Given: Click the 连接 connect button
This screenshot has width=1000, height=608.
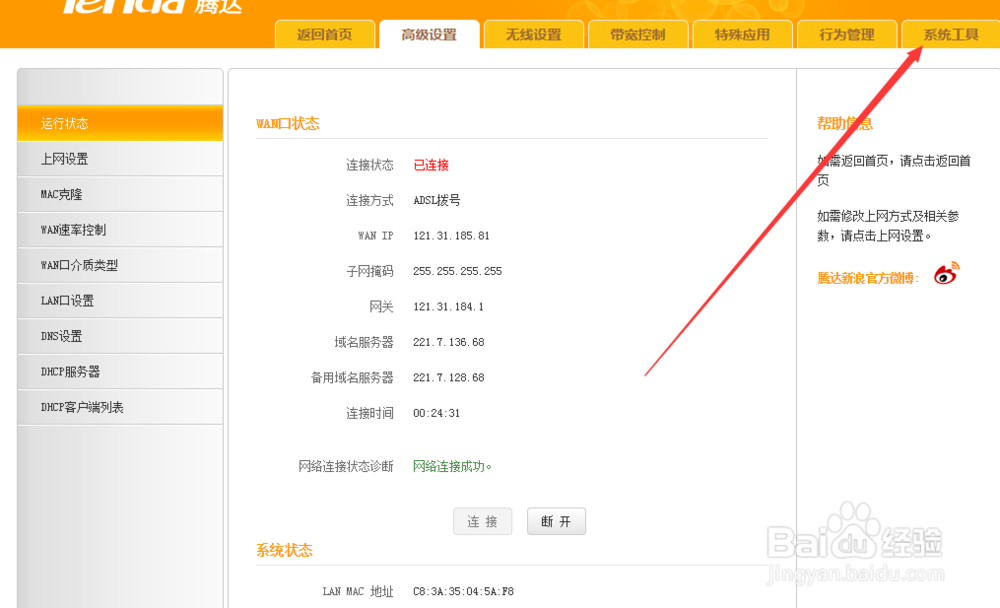Looking at the screenshot, I should [483, 521].
